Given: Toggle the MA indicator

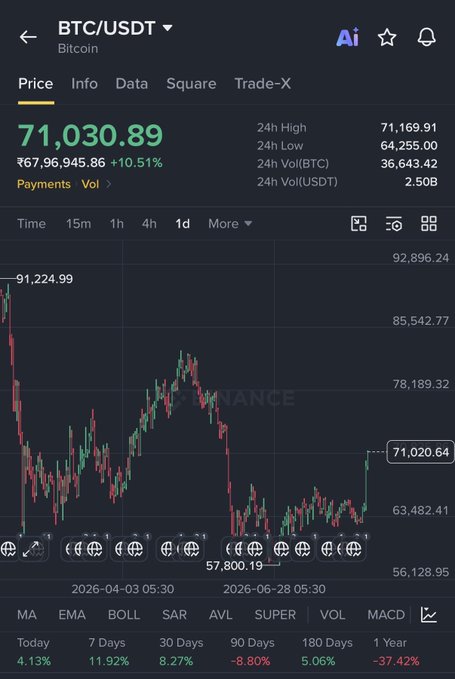Looking at the screenshot, I should click(x=26, y=615).
